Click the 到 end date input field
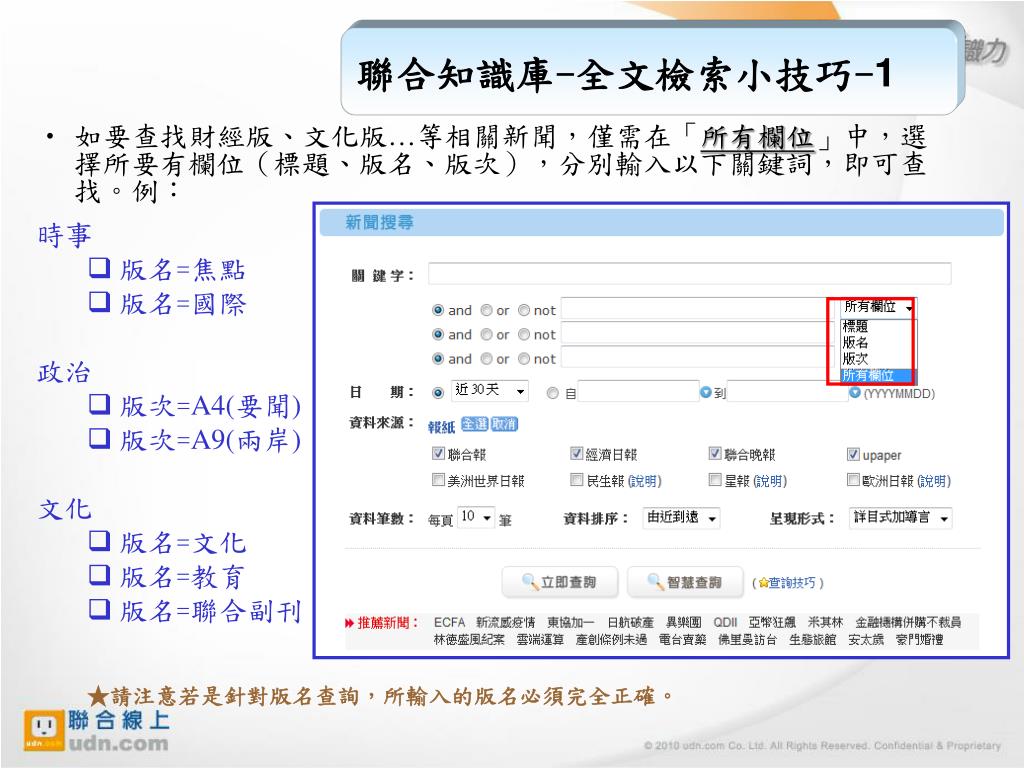Screen dimensions: 1024x768 (x=787, y=392)
